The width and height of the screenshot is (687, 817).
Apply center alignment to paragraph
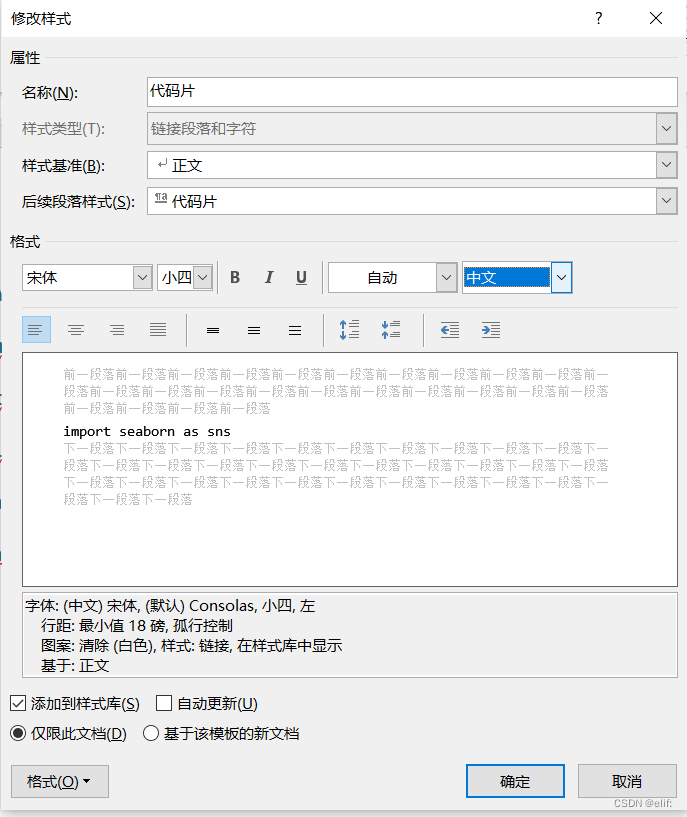coord(76,330)
